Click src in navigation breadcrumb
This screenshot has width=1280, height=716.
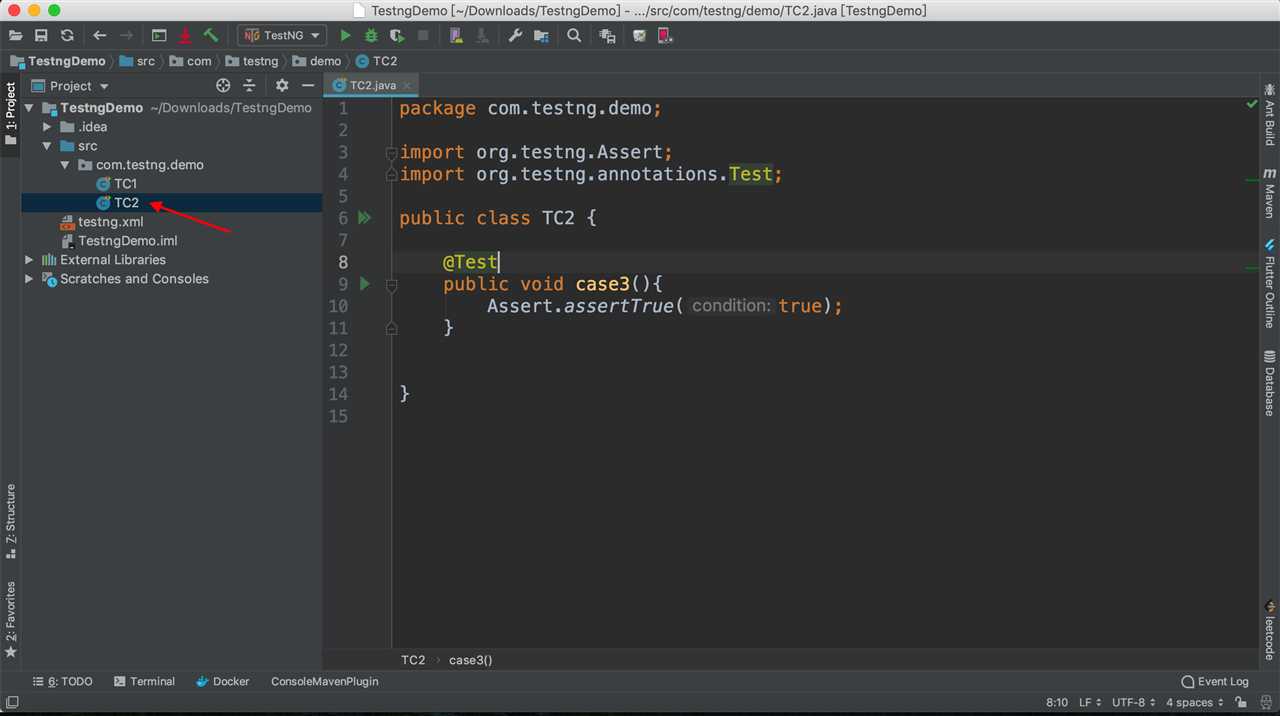pyautogui.click(x=137, y=61)
